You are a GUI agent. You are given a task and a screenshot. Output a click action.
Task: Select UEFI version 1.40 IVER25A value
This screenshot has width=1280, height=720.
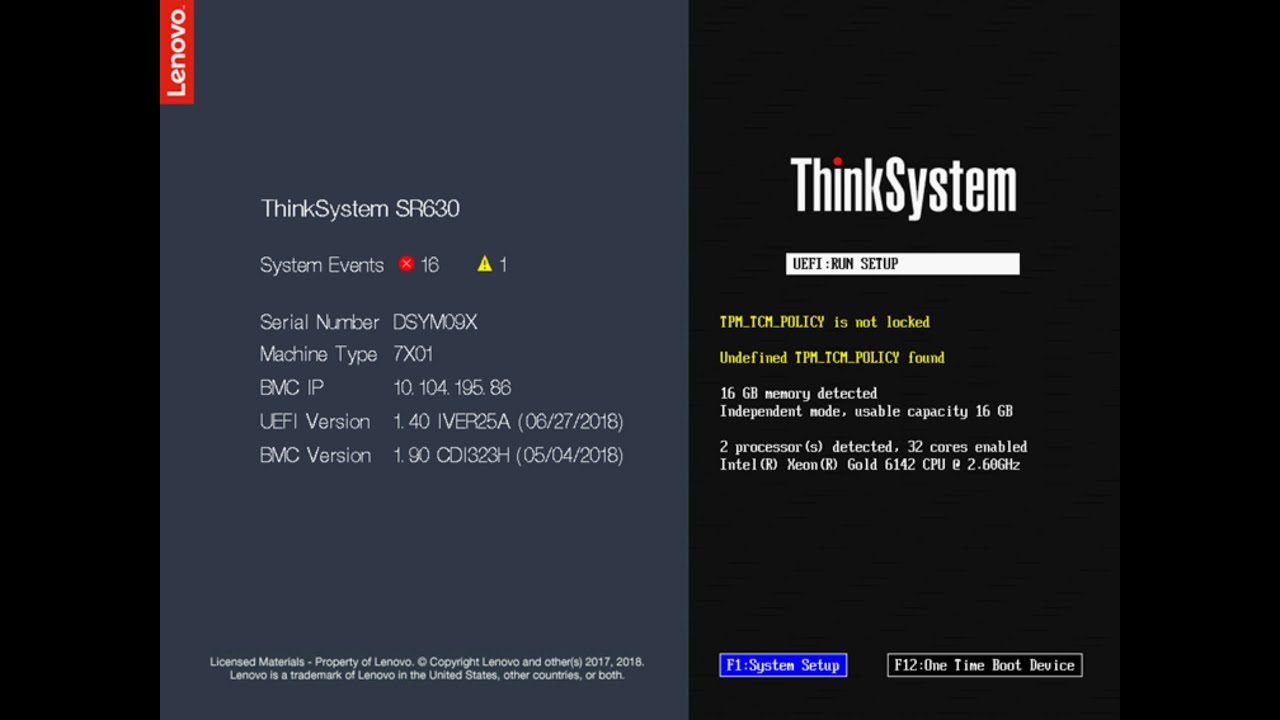click(x=508, y=421)
